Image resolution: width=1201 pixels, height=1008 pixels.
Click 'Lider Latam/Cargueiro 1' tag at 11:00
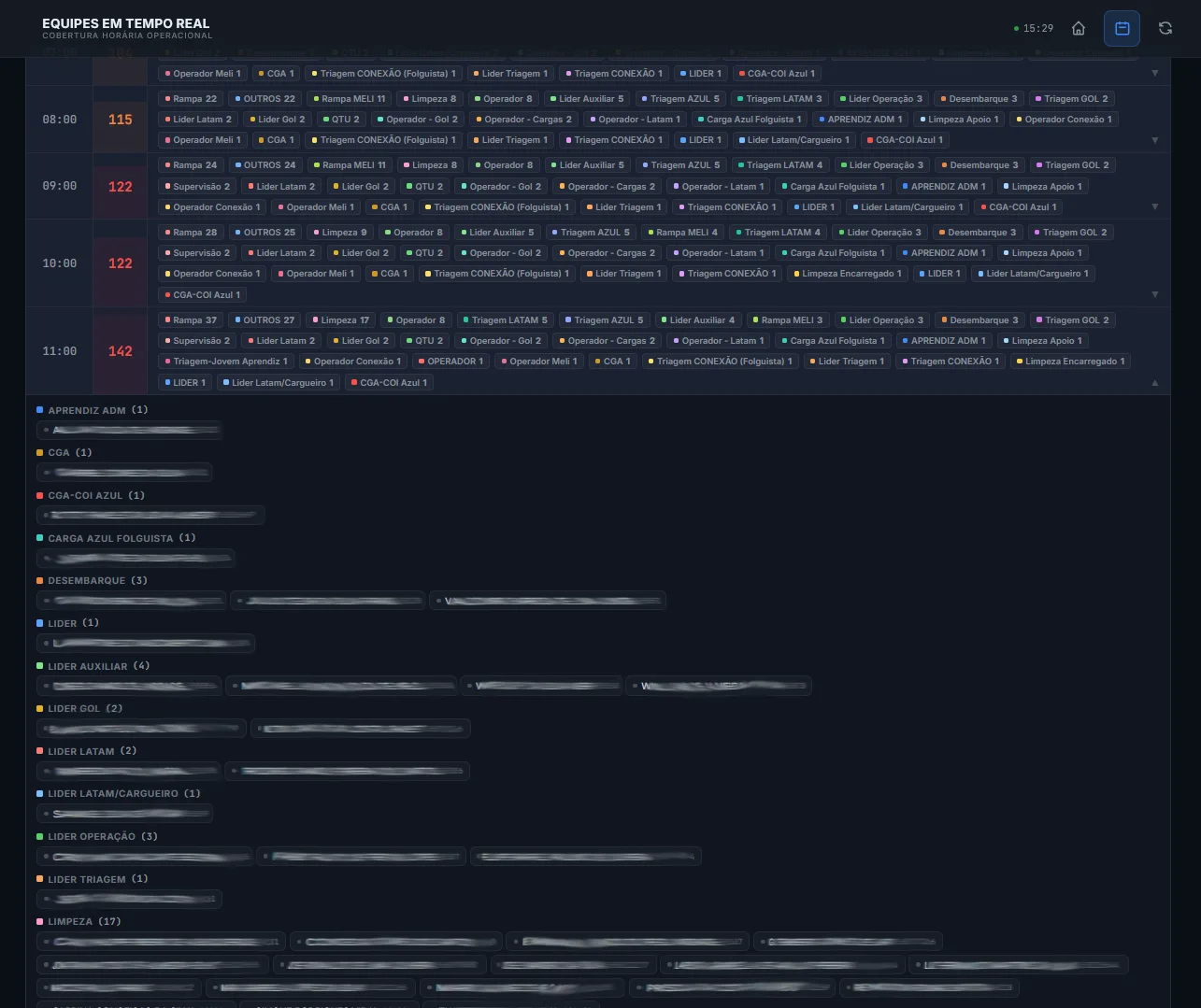[x=279, y=382]
